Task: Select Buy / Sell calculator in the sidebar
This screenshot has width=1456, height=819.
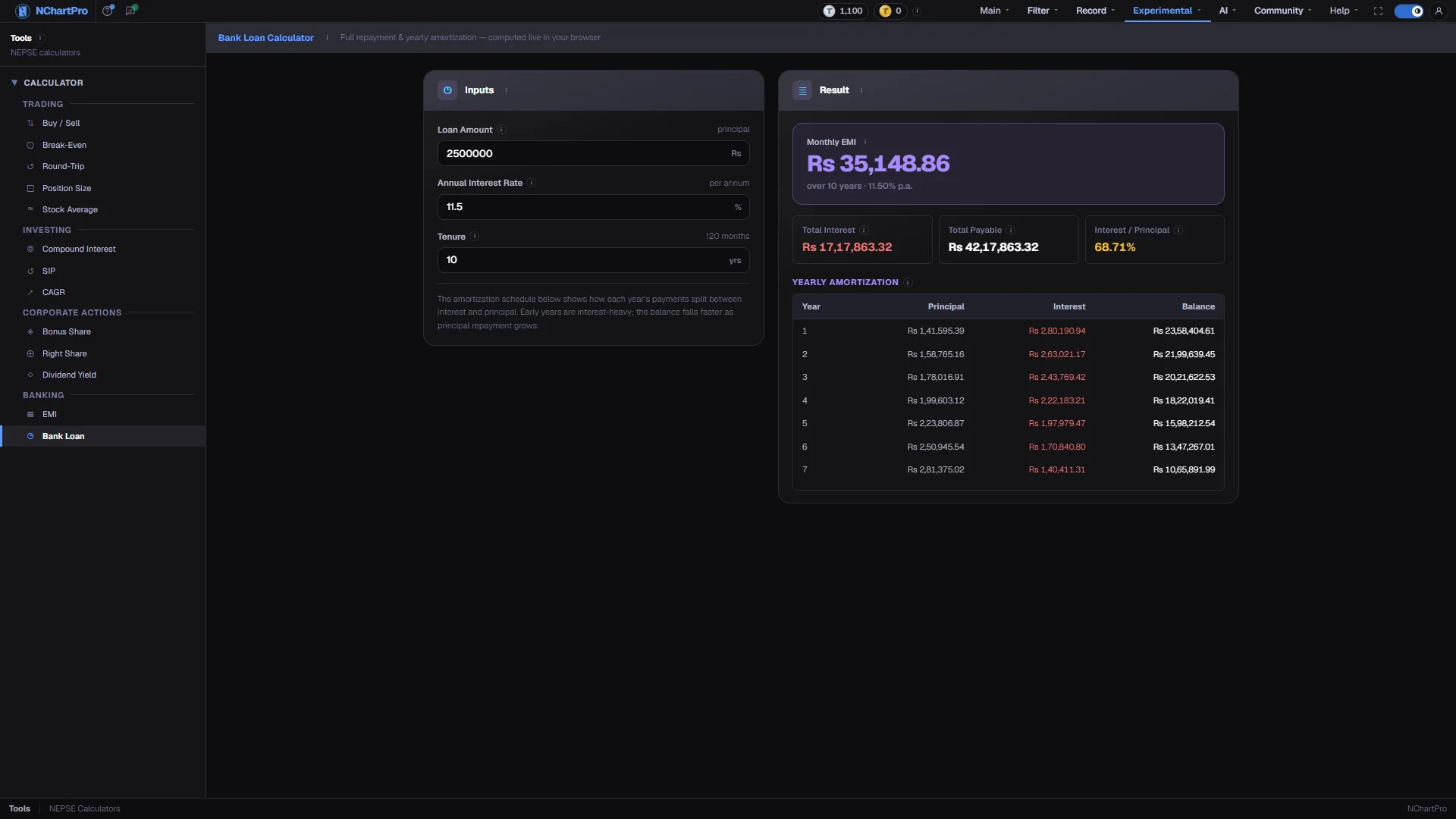Action: [x=102, y=123]
